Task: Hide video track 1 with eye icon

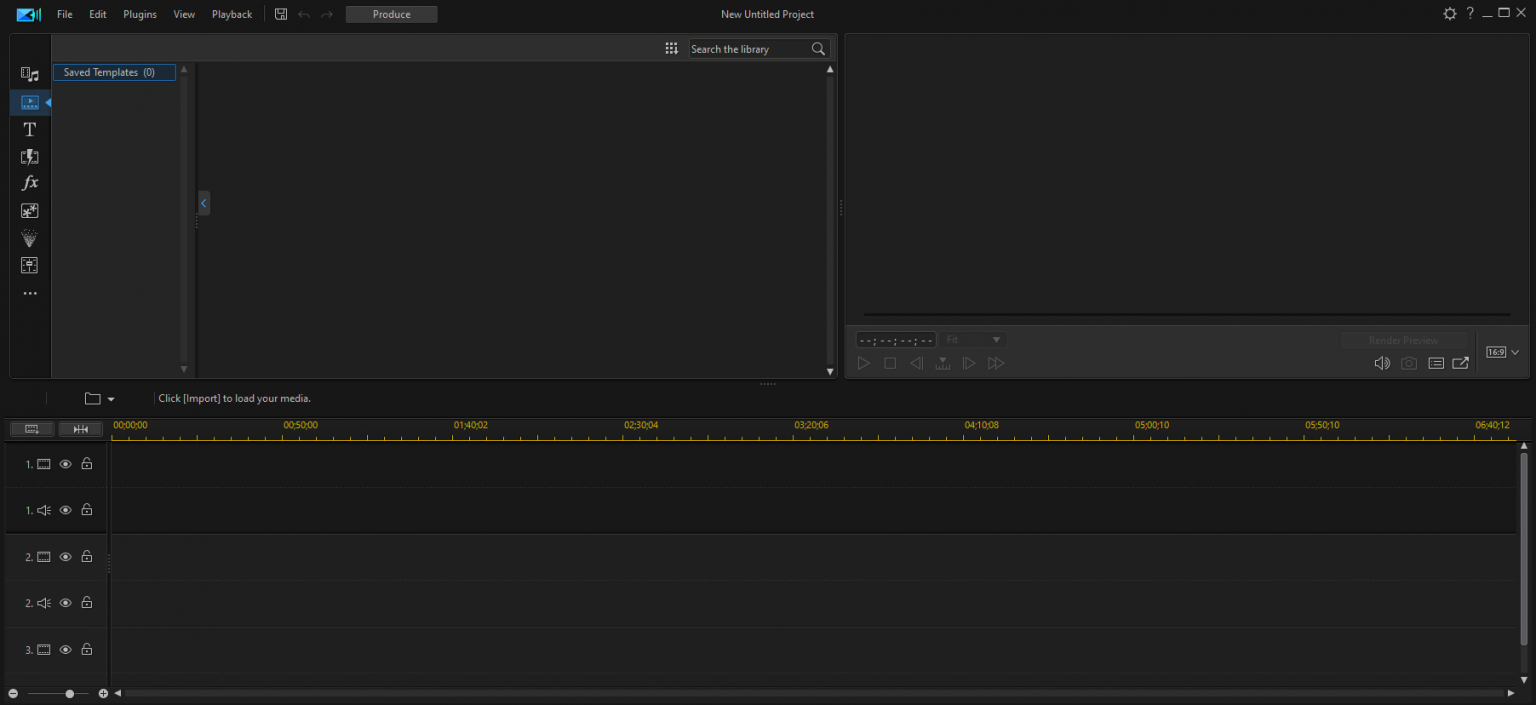Action: 66,464
